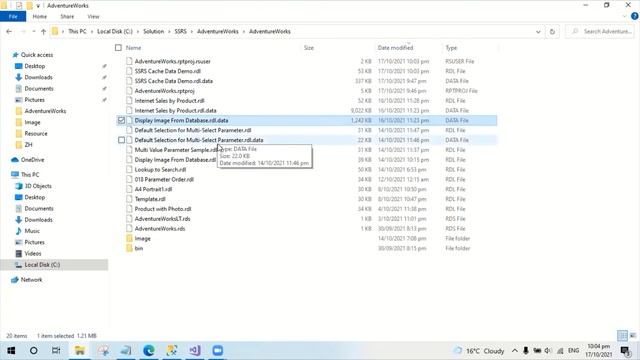Launch Microsoft Edge from the taskbar
The width and height of the screenshot is (640, 360).
pos(149,351)
